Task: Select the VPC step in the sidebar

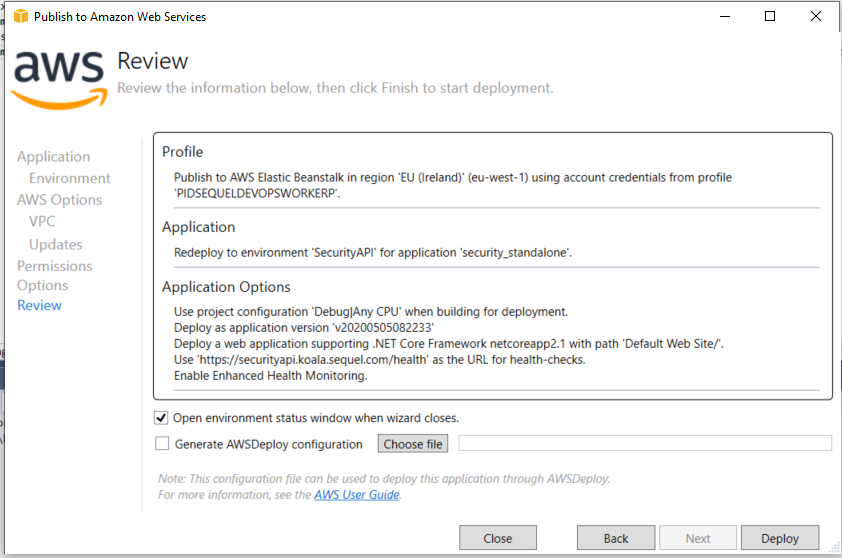Action: click(x=42, y=221)
